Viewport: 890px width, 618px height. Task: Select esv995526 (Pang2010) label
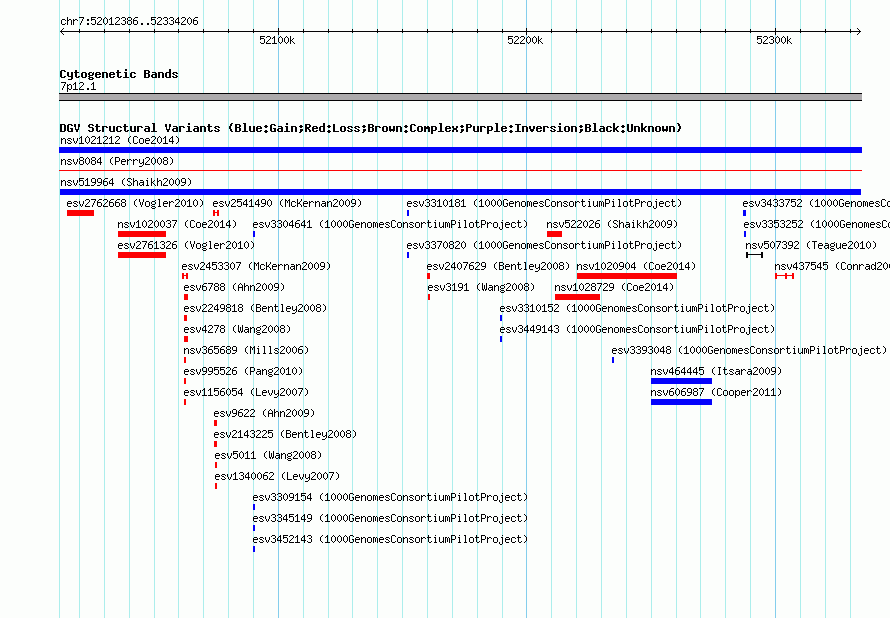click(x=243, y=371)
